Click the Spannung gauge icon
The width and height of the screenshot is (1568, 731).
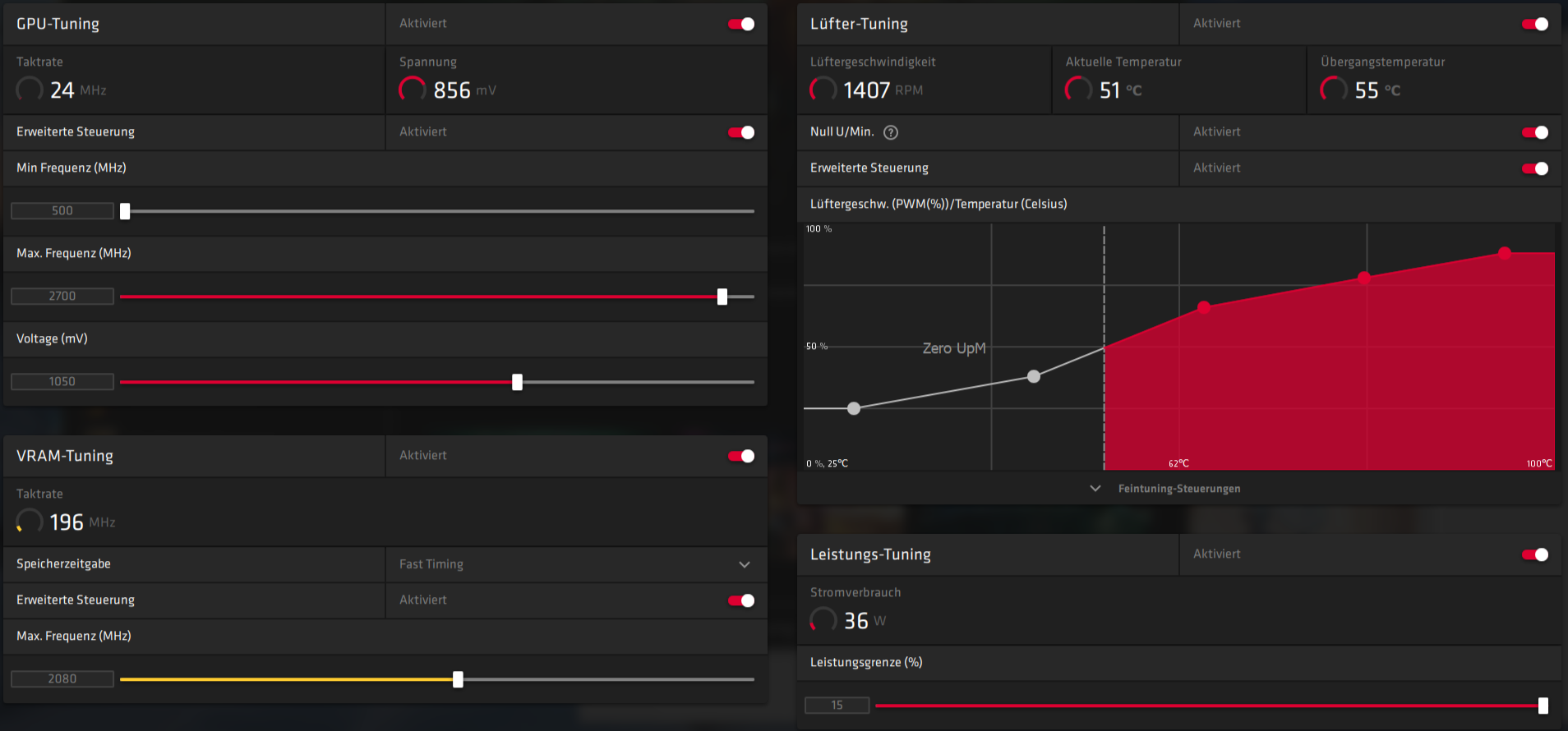[413, 89]
